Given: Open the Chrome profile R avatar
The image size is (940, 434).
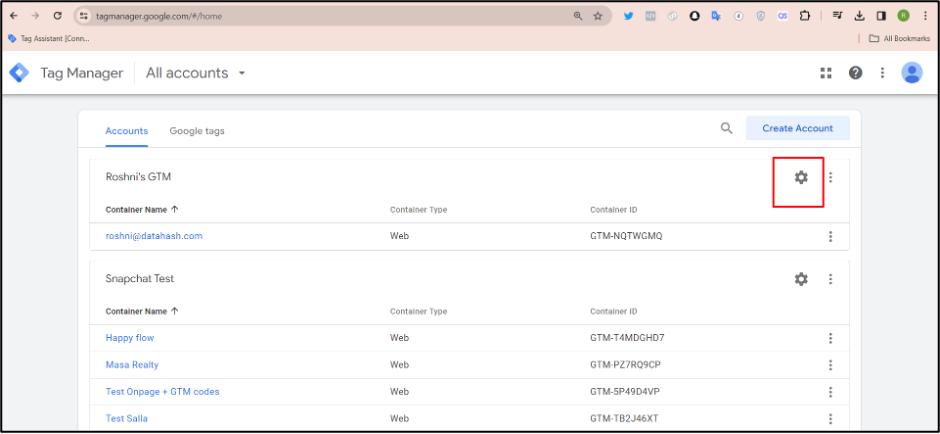Looking at the screenshot, I should (903, 16).
